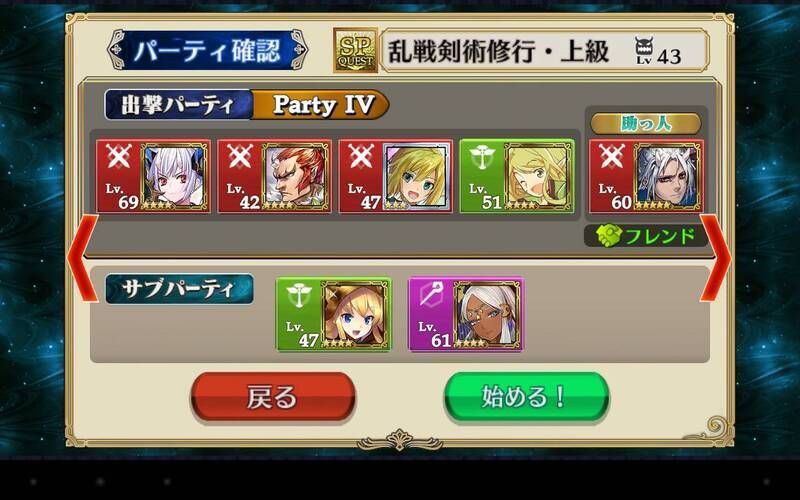This screenshot has height=500, width=800.
Task: Switch to next party with right red arrow
Action: click(716, 258)
